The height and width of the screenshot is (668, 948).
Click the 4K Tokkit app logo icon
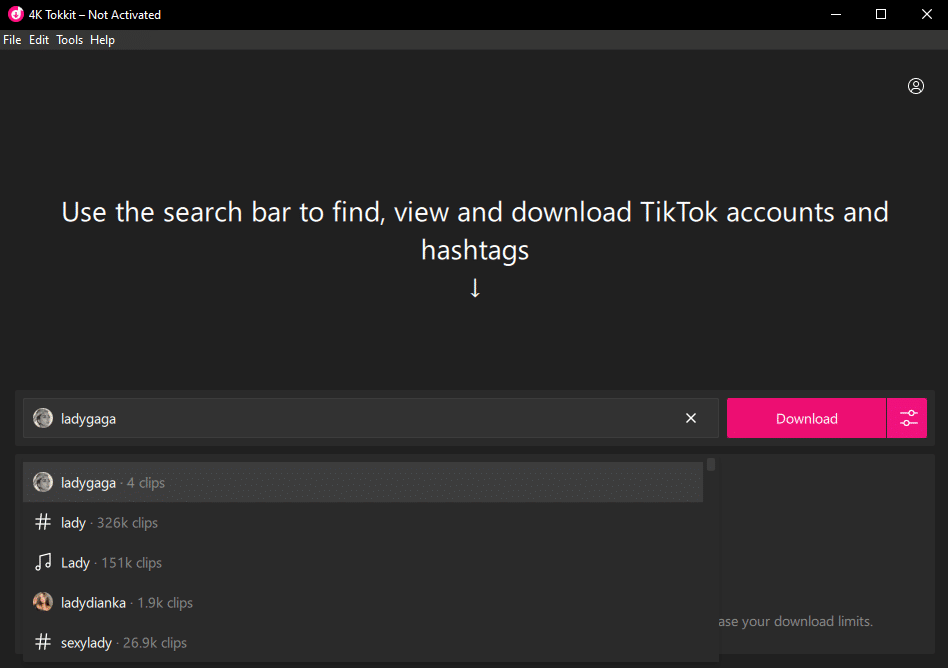[x=16, y=14]
